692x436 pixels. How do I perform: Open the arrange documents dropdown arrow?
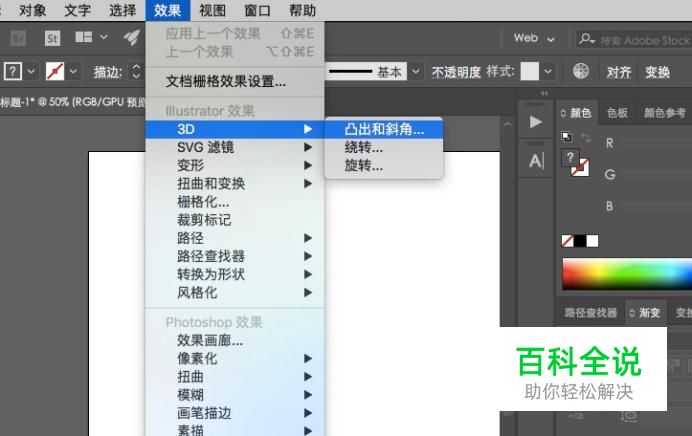[104, 37]
